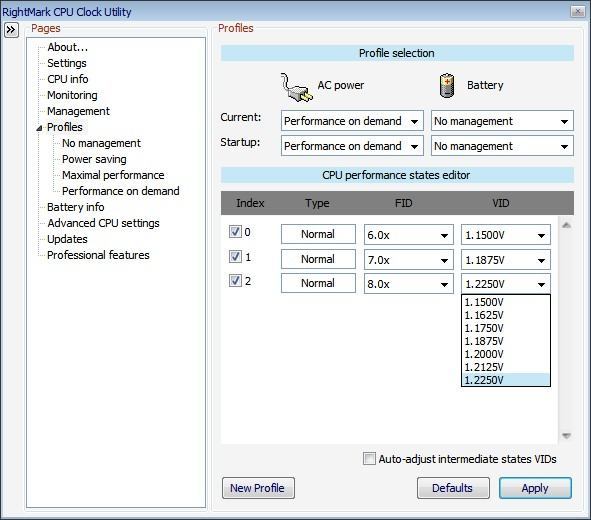Open the Current AC power profile dropdown

tap(352, 121)
